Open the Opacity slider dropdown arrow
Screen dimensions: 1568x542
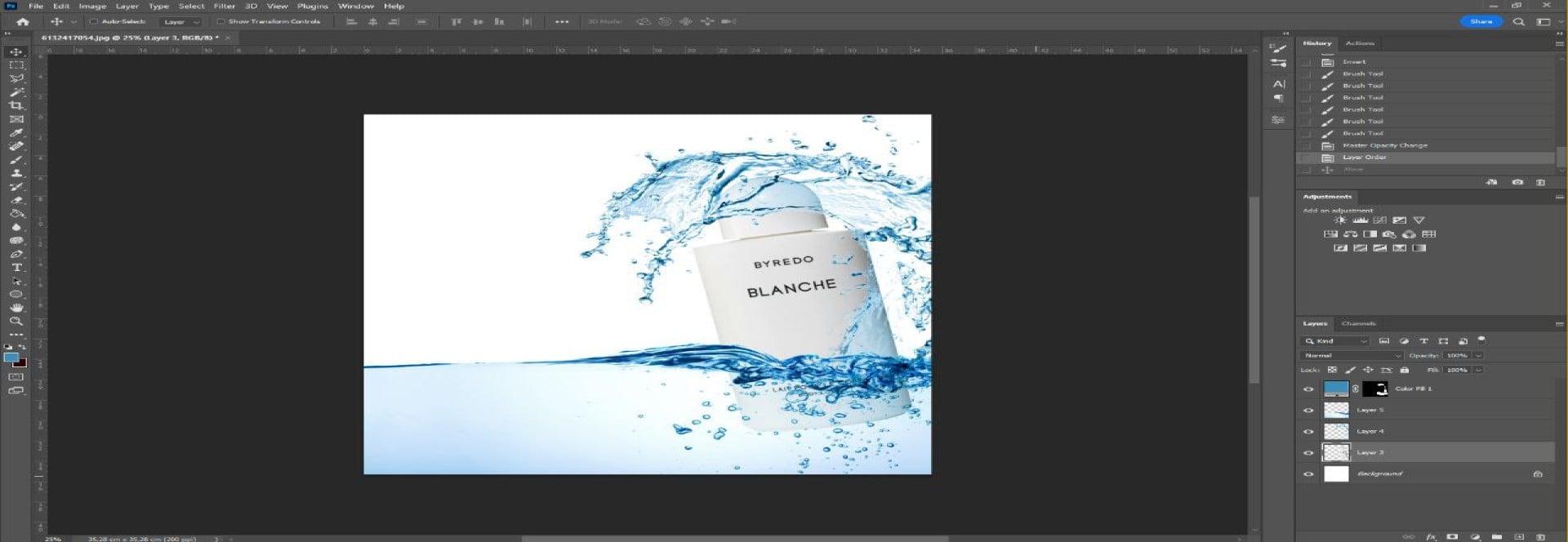tap(1478, 356)
